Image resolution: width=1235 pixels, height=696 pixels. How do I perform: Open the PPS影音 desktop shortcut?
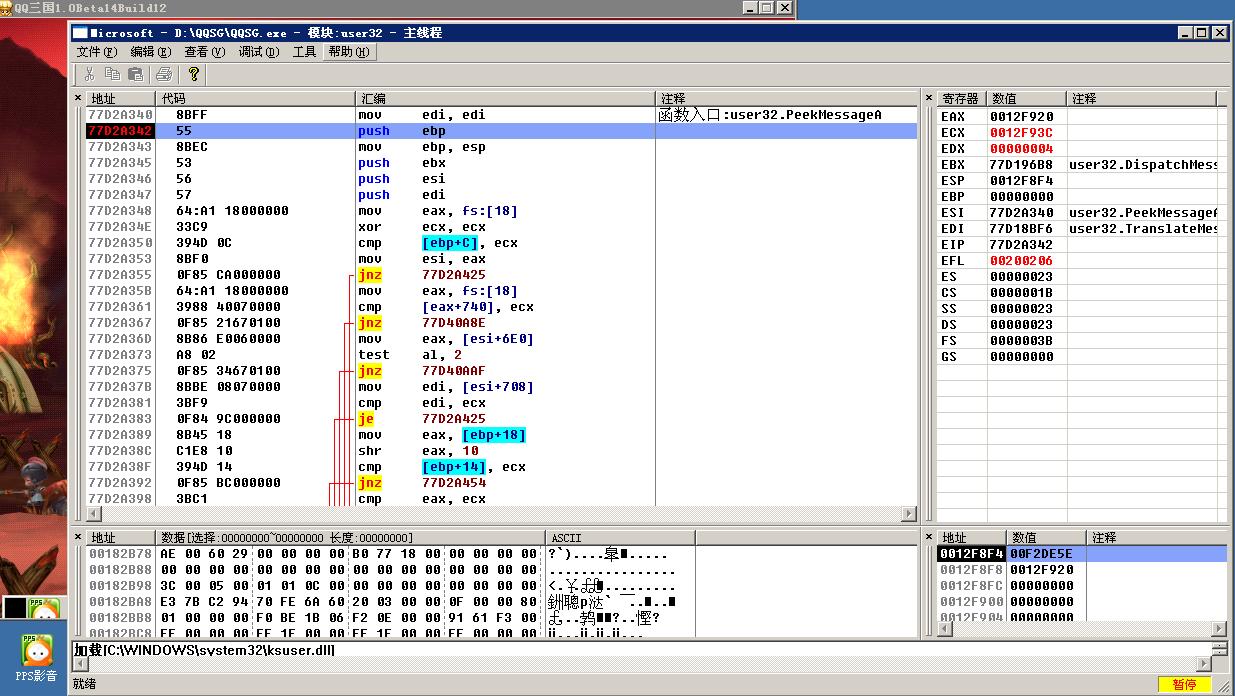[x=36, y=656]
